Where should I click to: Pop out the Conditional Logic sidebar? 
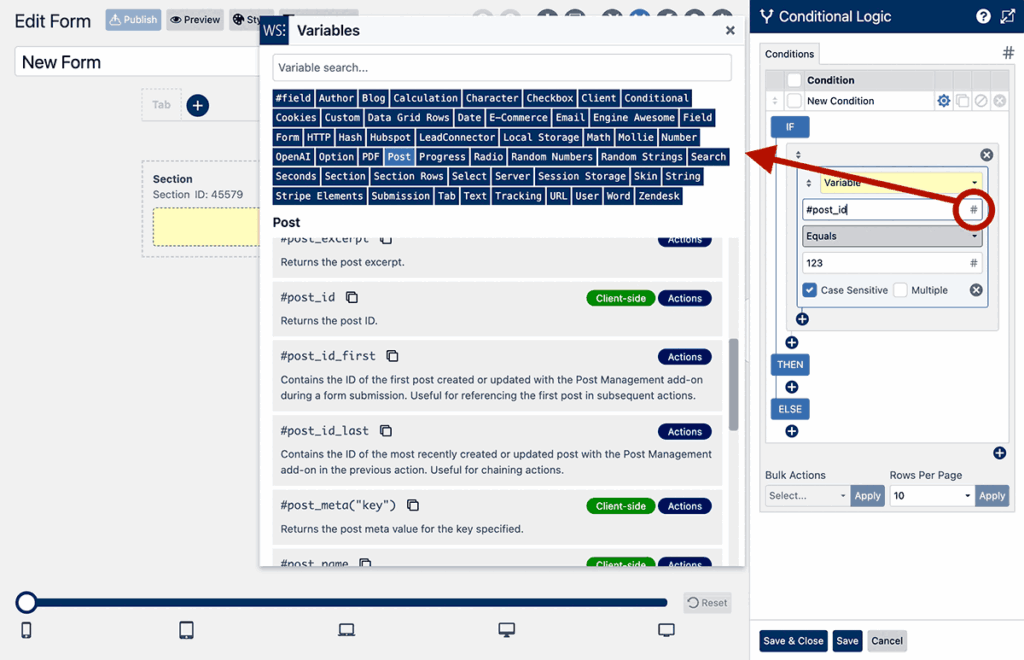point(1008,16)
